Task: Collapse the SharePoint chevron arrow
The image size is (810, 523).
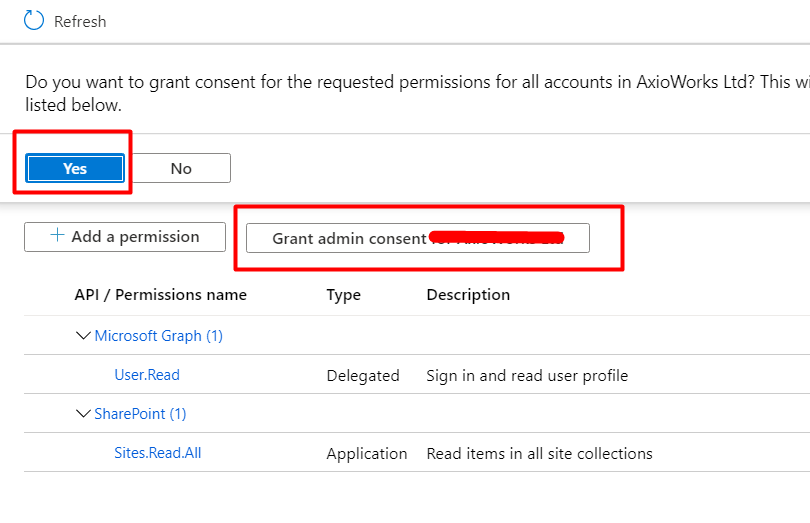Action: tap(83, 414)
